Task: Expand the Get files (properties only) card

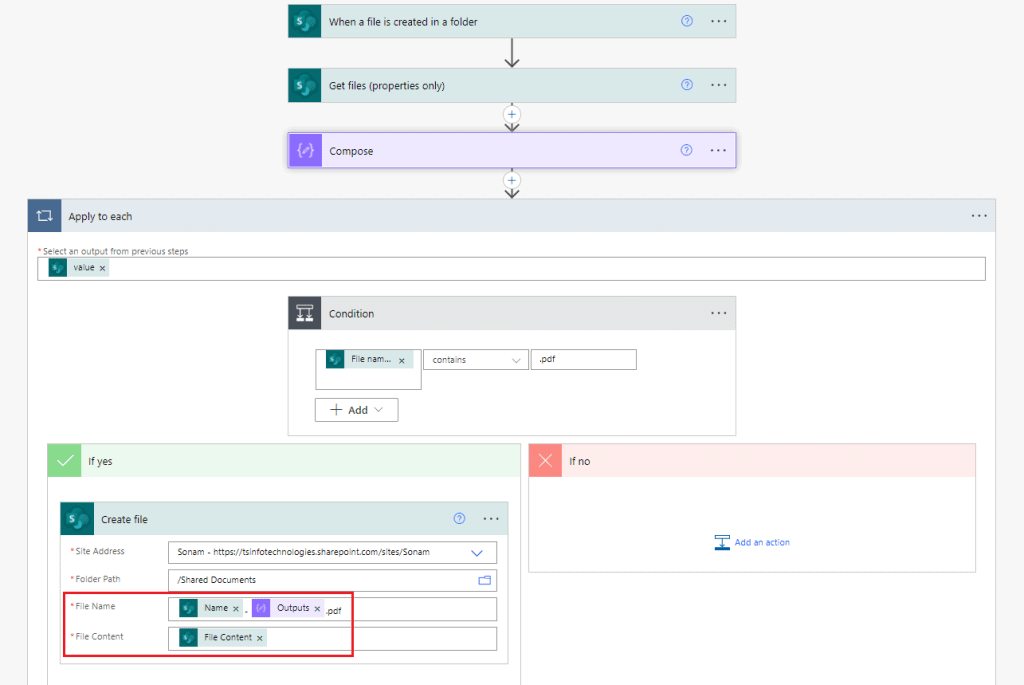Action: (511, 85)
